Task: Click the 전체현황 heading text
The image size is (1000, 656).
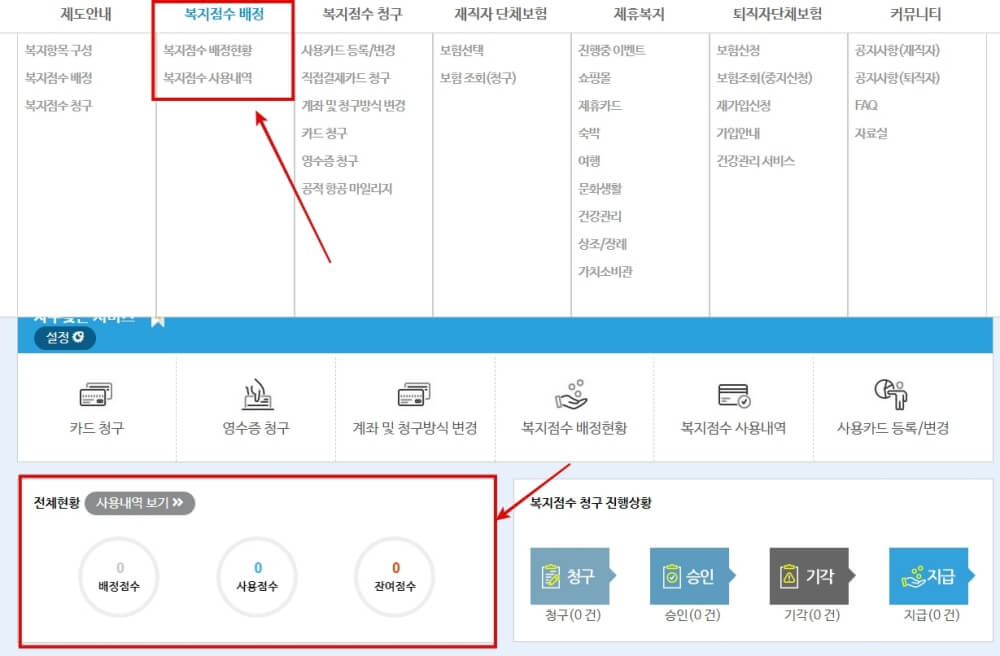Action: 57,503
